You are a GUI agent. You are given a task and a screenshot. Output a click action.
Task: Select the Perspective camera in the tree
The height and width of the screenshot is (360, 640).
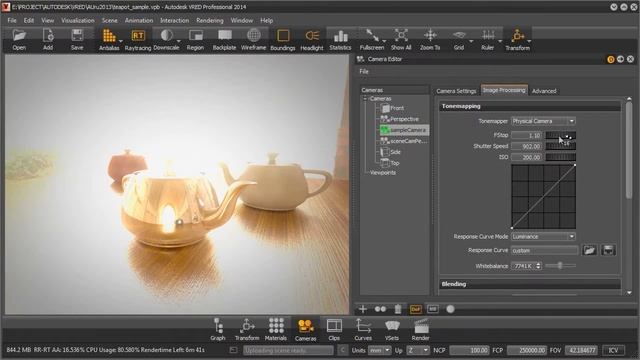tap(400, 119)
